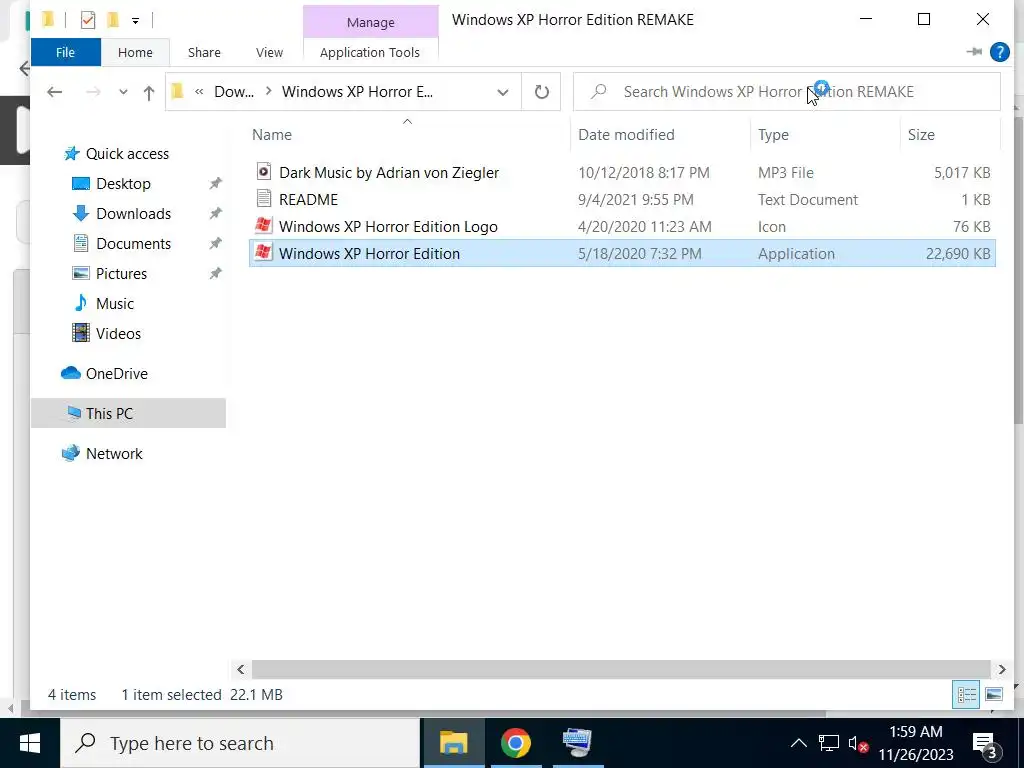Pin the ribbon with the pin icon

click(x=974, y=52)
